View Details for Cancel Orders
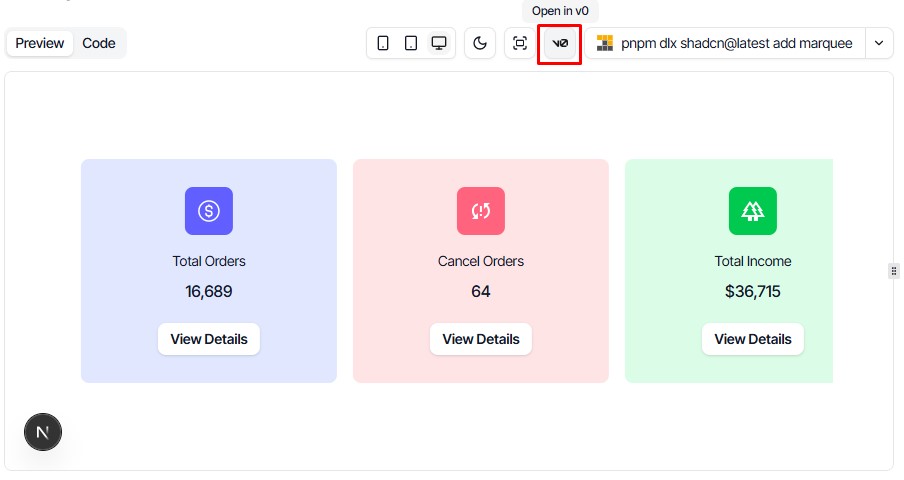 [481, 339]
